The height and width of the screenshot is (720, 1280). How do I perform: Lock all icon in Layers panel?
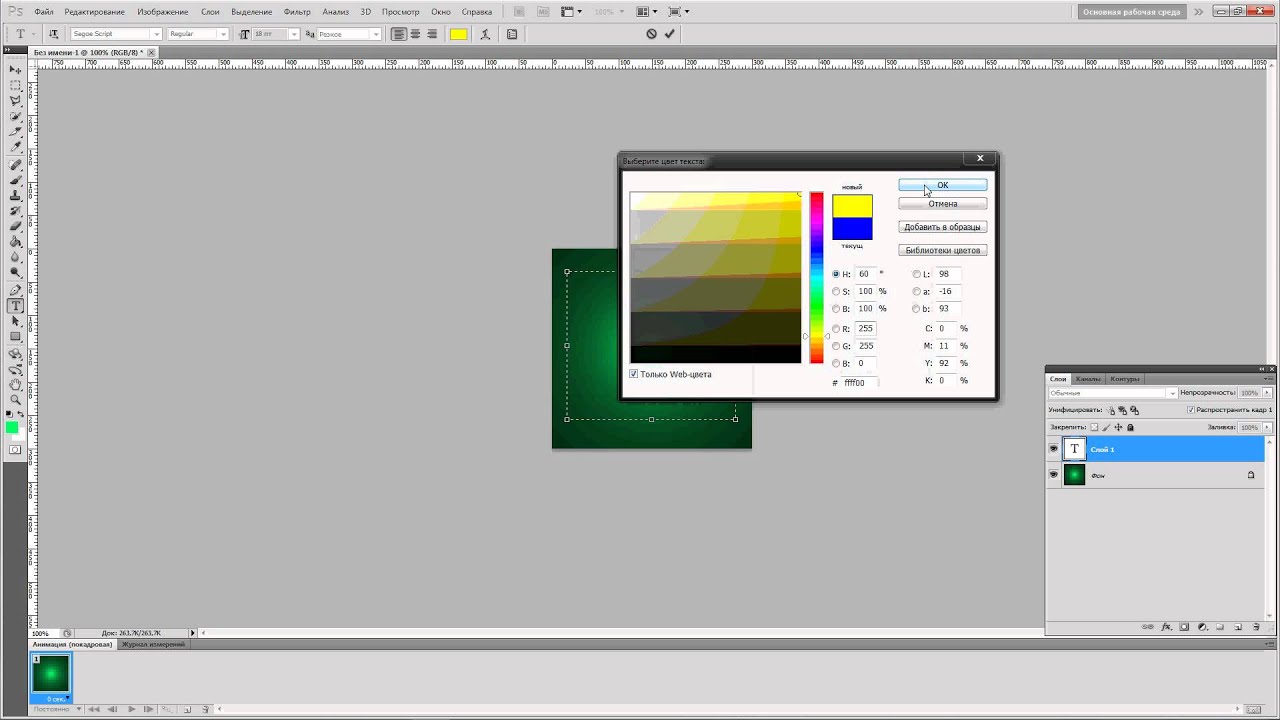click(1131, 427)
